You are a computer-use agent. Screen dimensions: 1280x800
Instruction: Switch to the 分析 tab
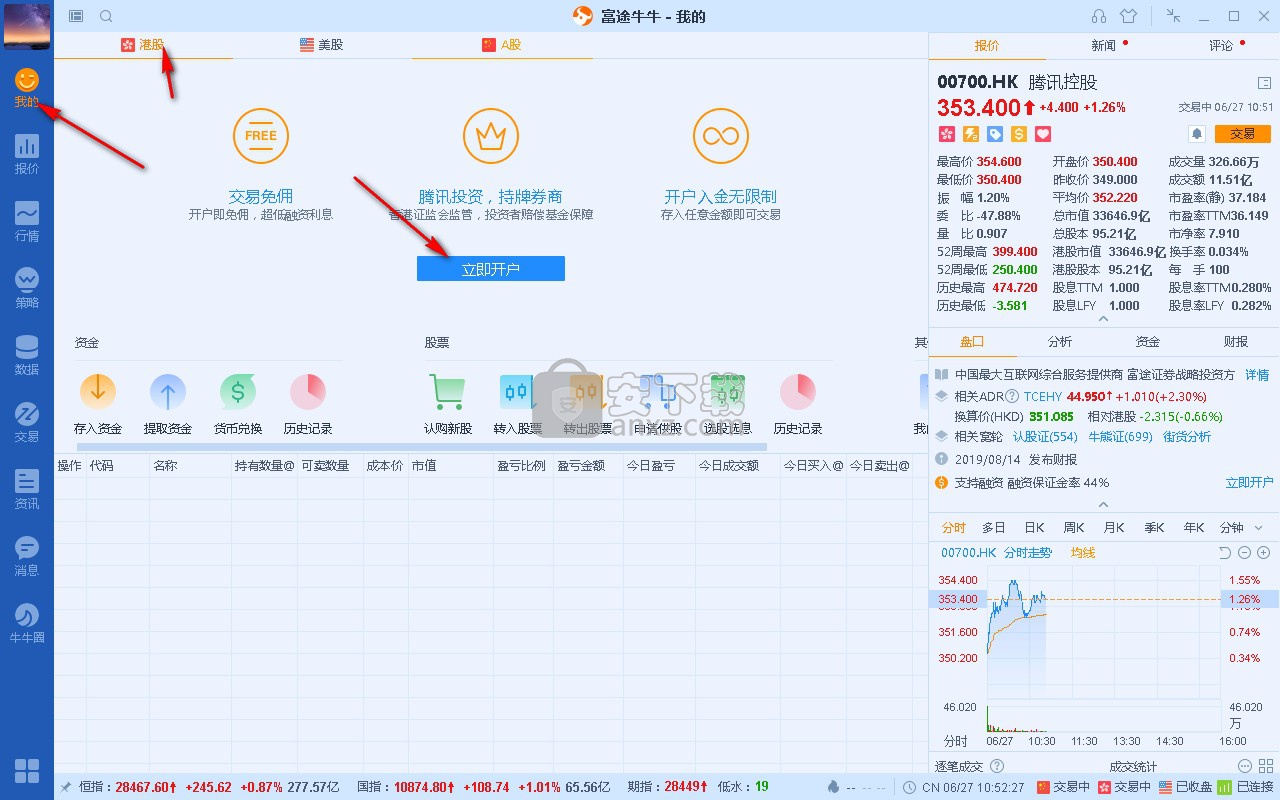pyautogui.click(x=1060, y=342)
